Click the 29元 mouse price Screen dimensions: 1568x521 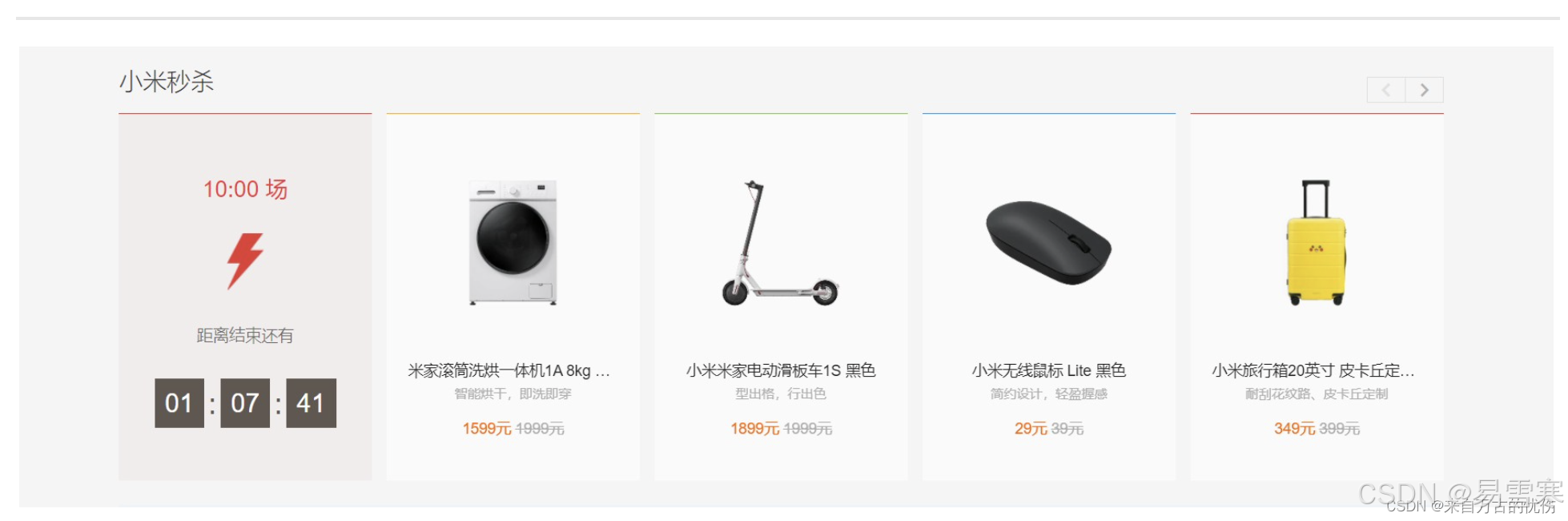(1031, 429)
